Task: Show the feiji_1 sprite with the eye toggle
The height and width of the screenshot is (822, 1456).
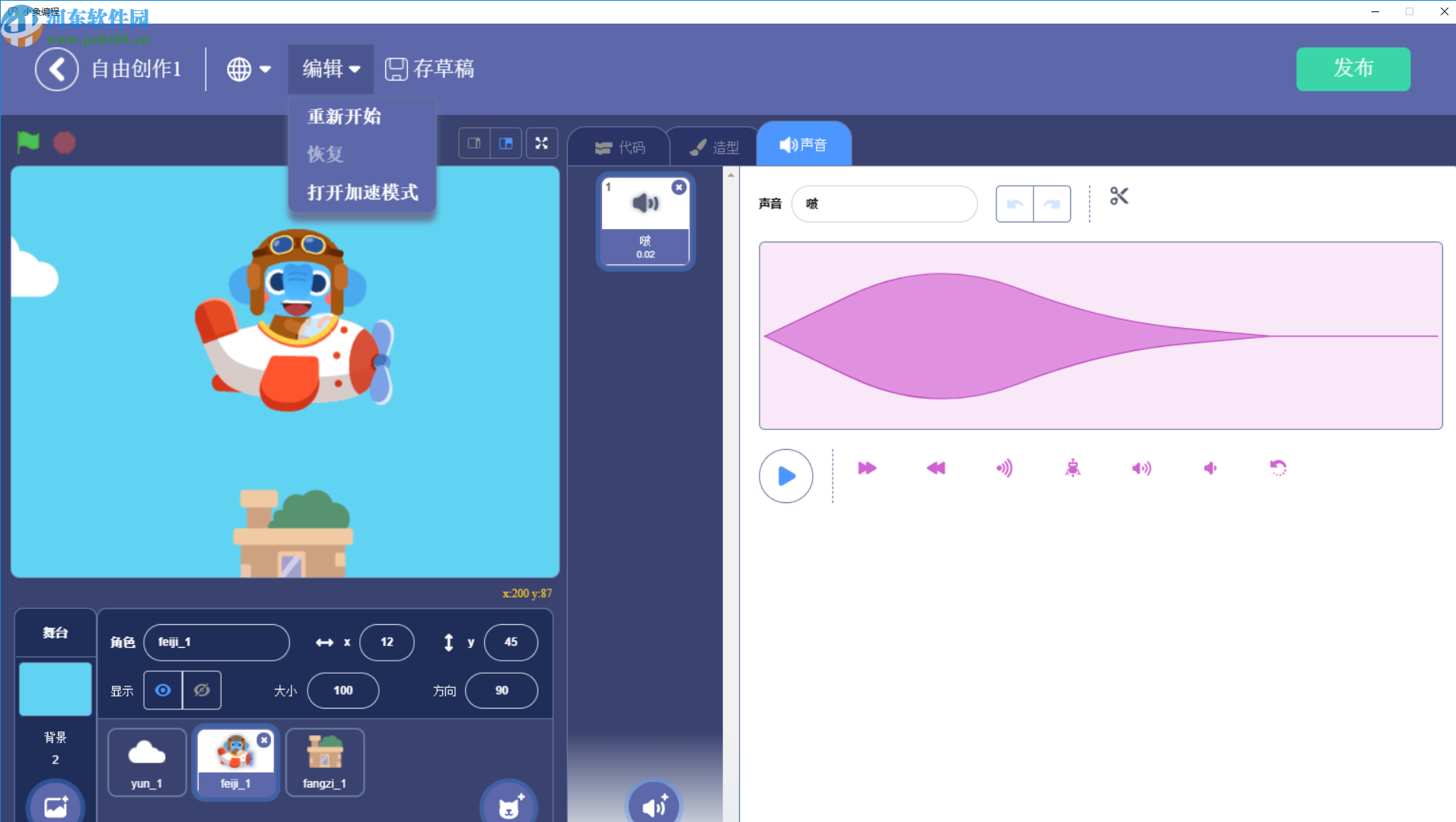Action: click(163, 690)
